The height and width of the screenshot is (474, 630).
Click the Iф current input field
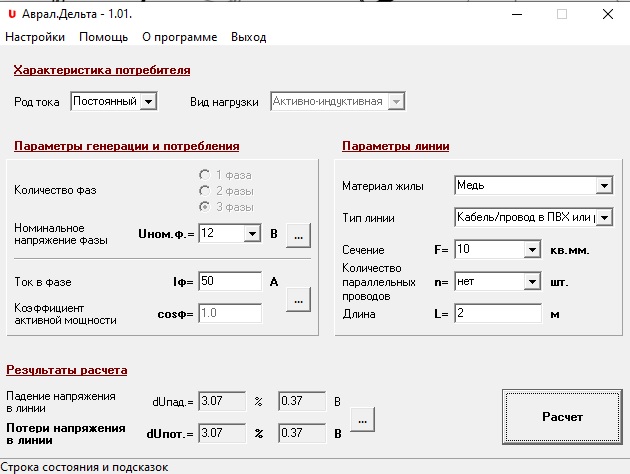click(230, 281)
